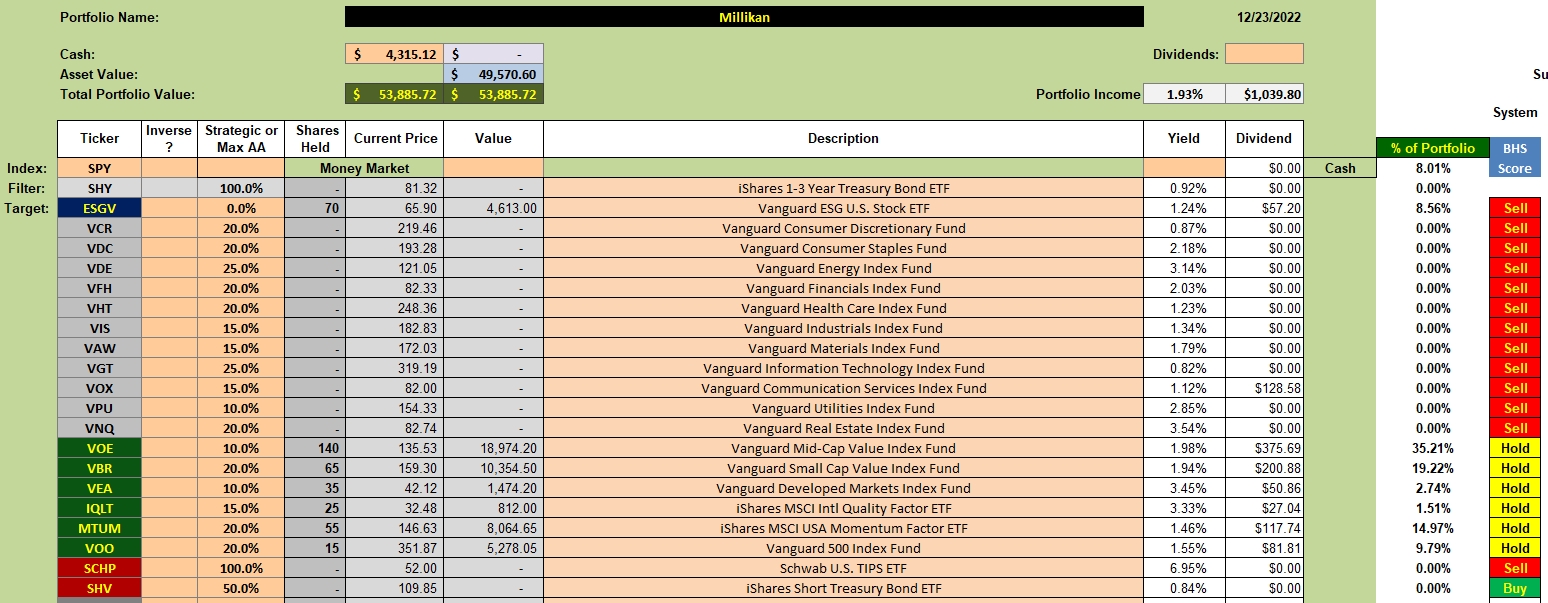Click the Portfolio Income percentage 1.93%
The width and height of the screenshot is (1548, 603).
(1184, 94)
